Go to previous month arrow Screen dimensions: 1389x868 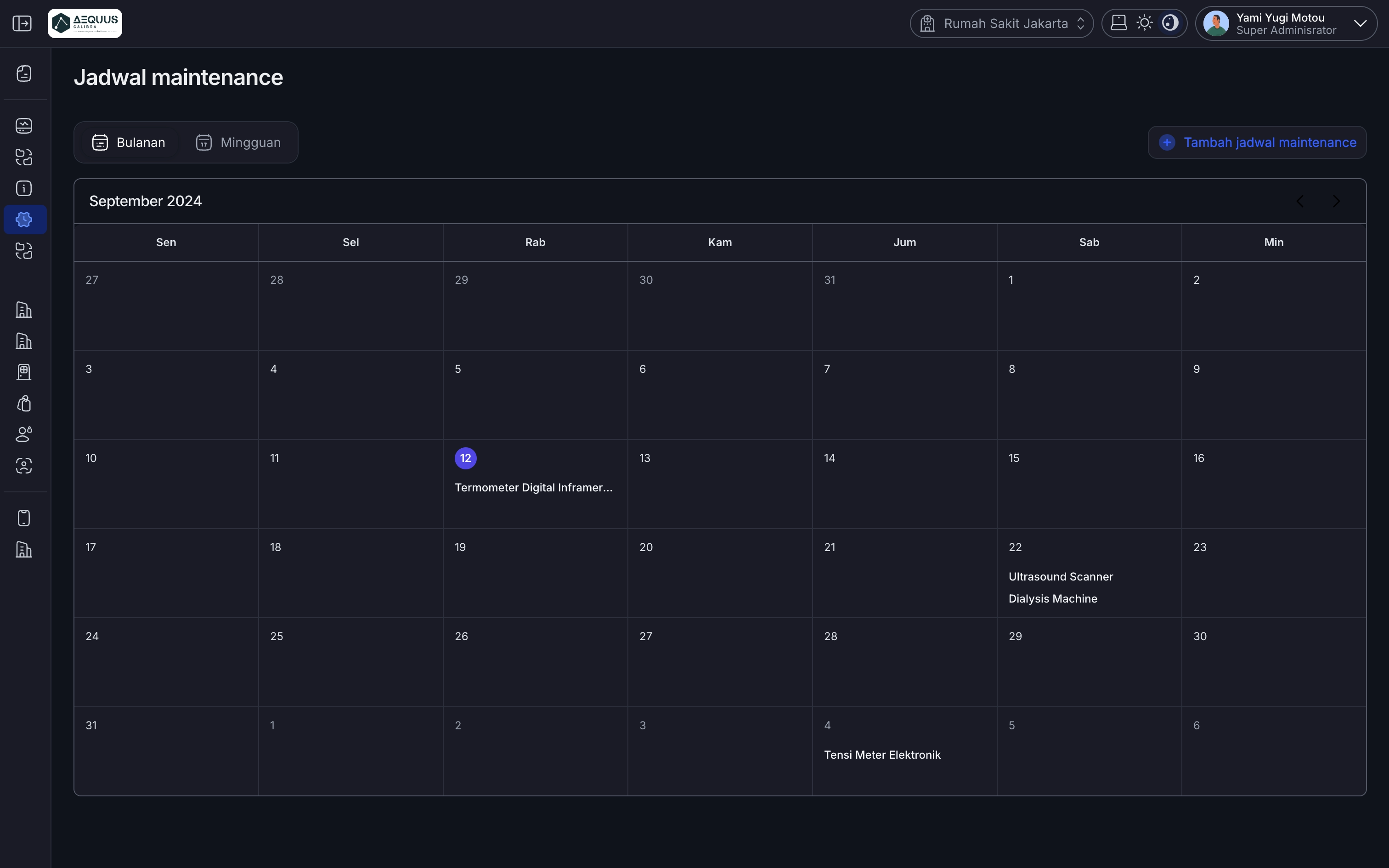[1300, 201]
